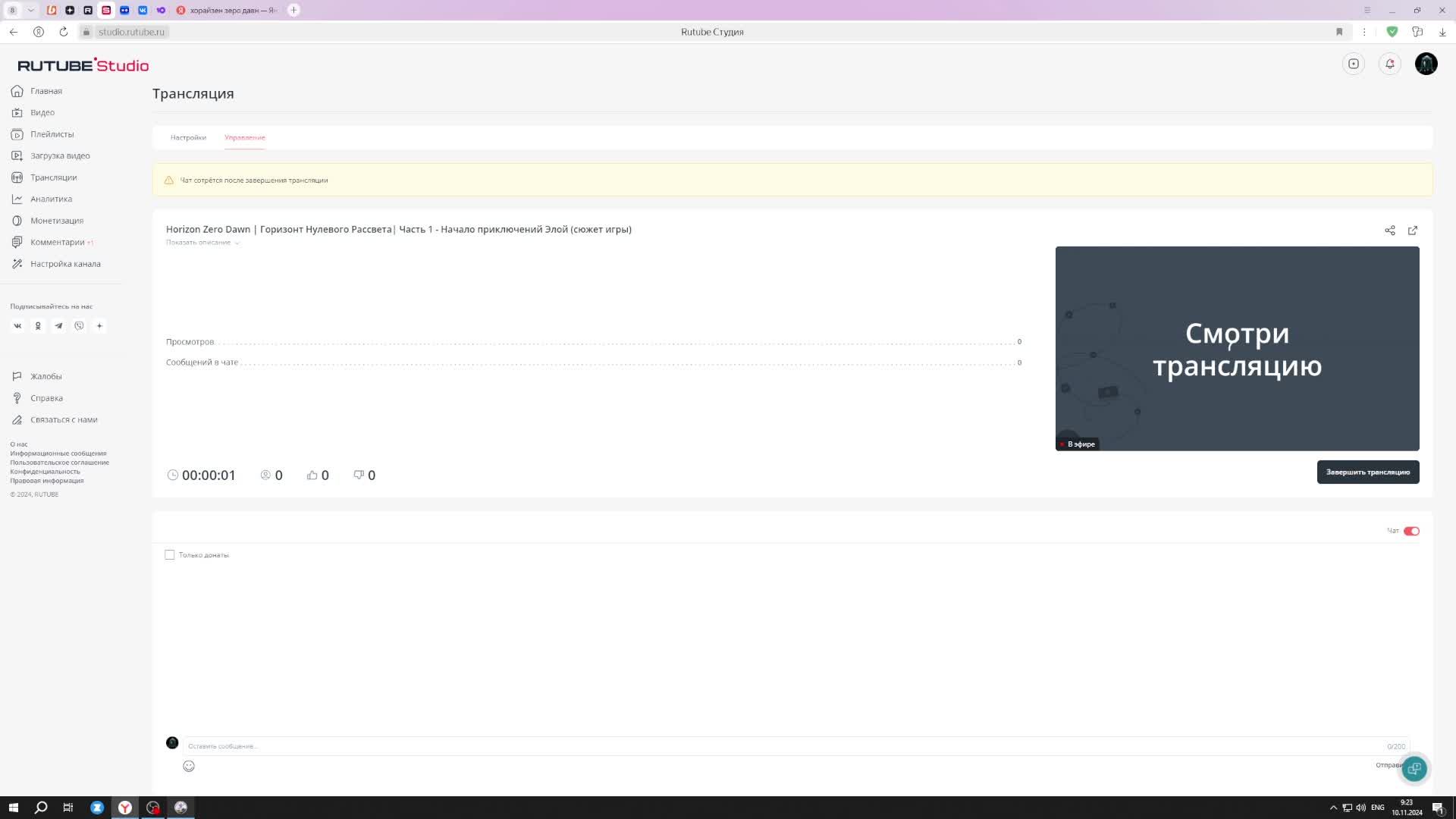Image resolution: width=1456 pixels, height=819 pixels.
Task: Open Информационные сообщения link
Action: tap(58, 453)
